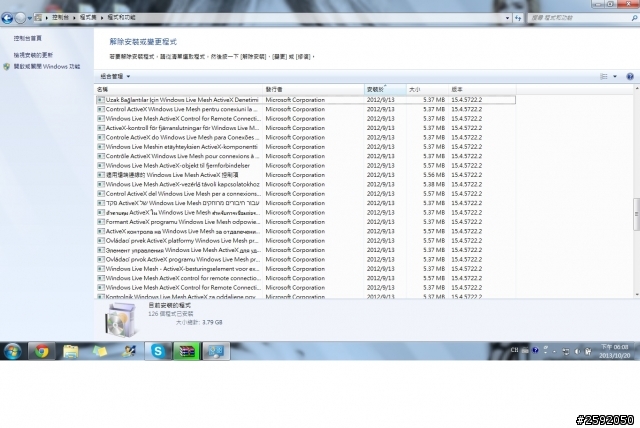
Task: Open the 控制台首頁 link
Action: (x=27, y=38)
